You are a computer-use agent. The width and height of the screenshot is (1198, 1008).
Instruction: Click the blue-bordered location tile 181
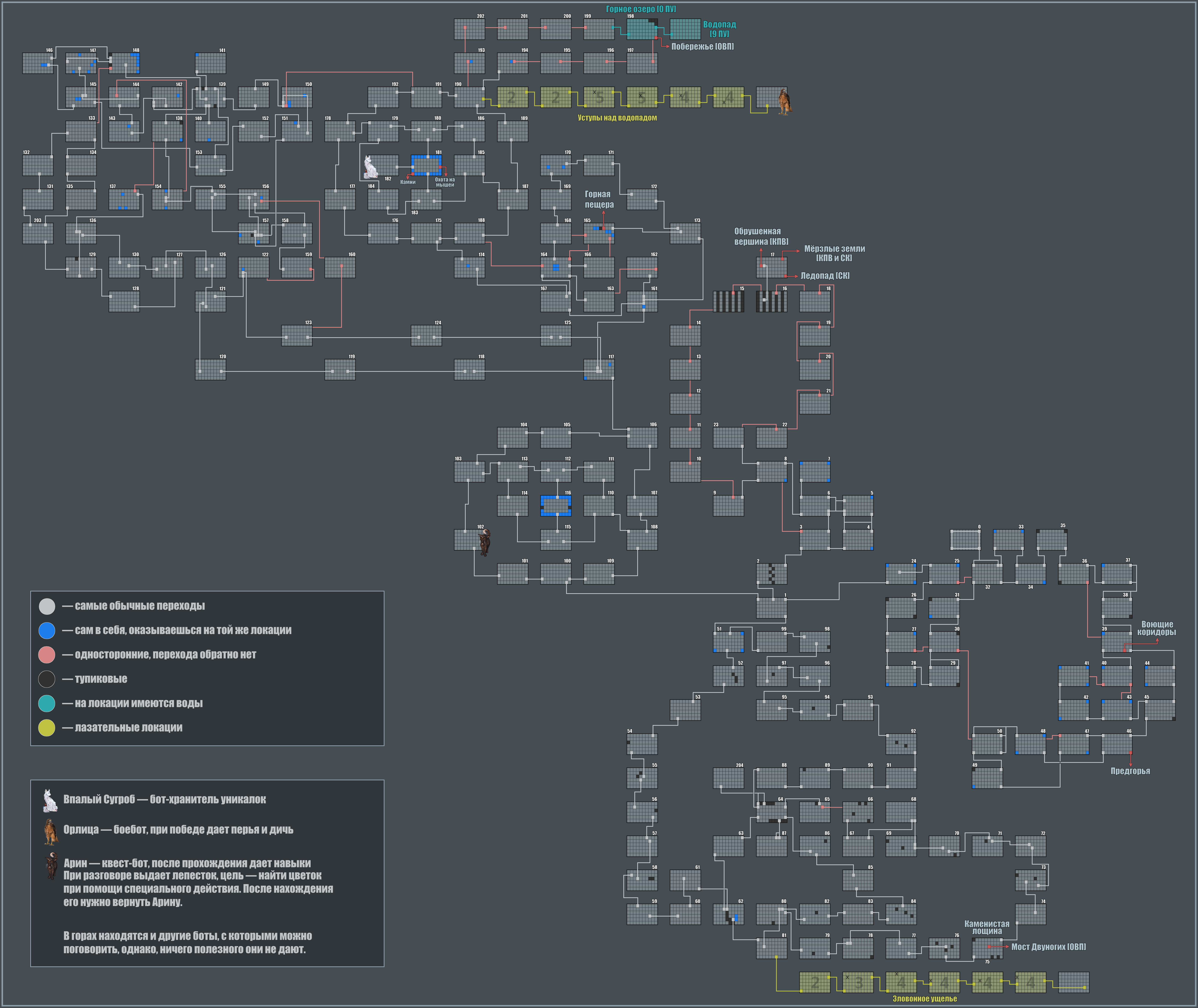pyautogui.click(x=426, y=165)
